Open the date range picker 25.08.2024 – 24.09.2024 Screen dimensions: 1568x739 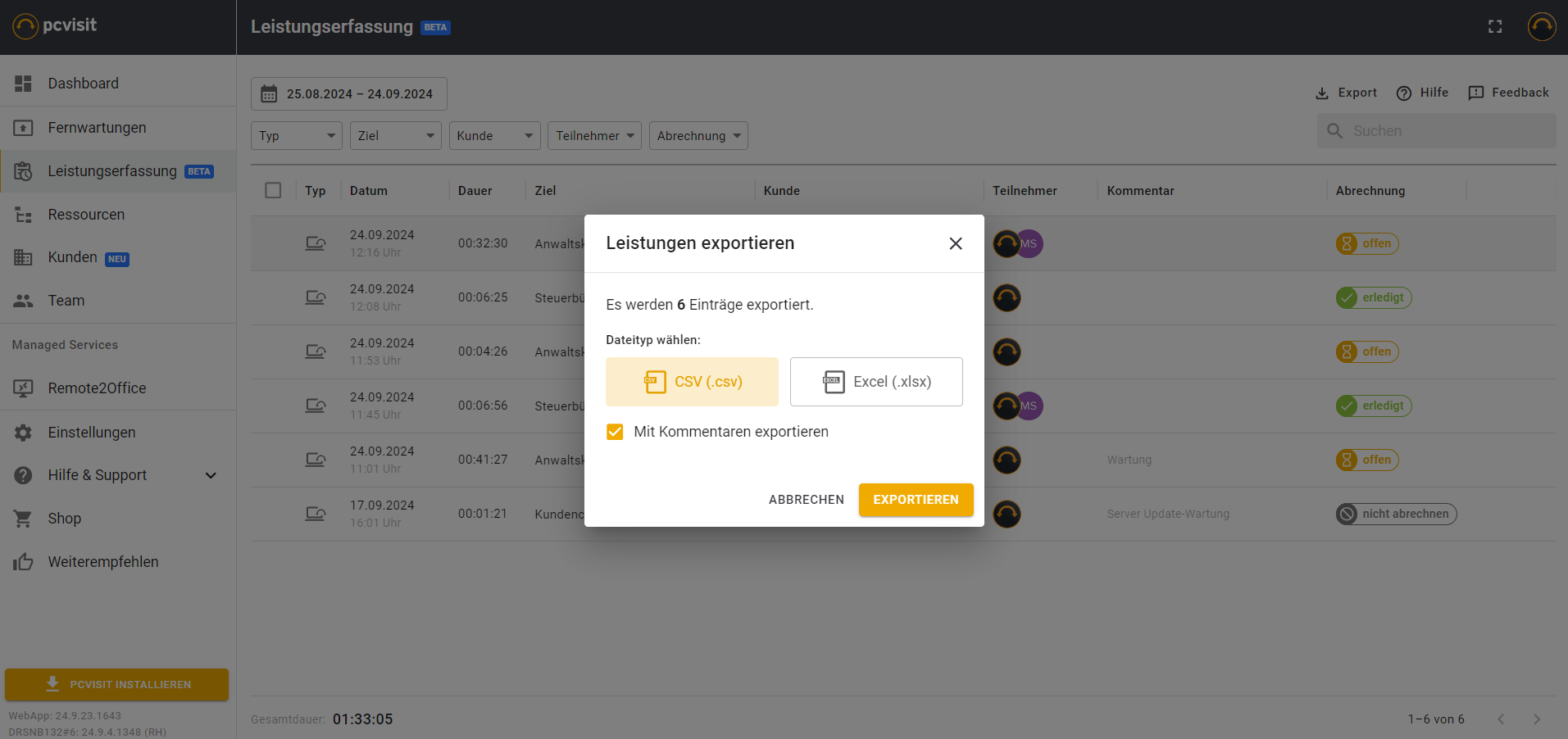click(x=348, y=93)
